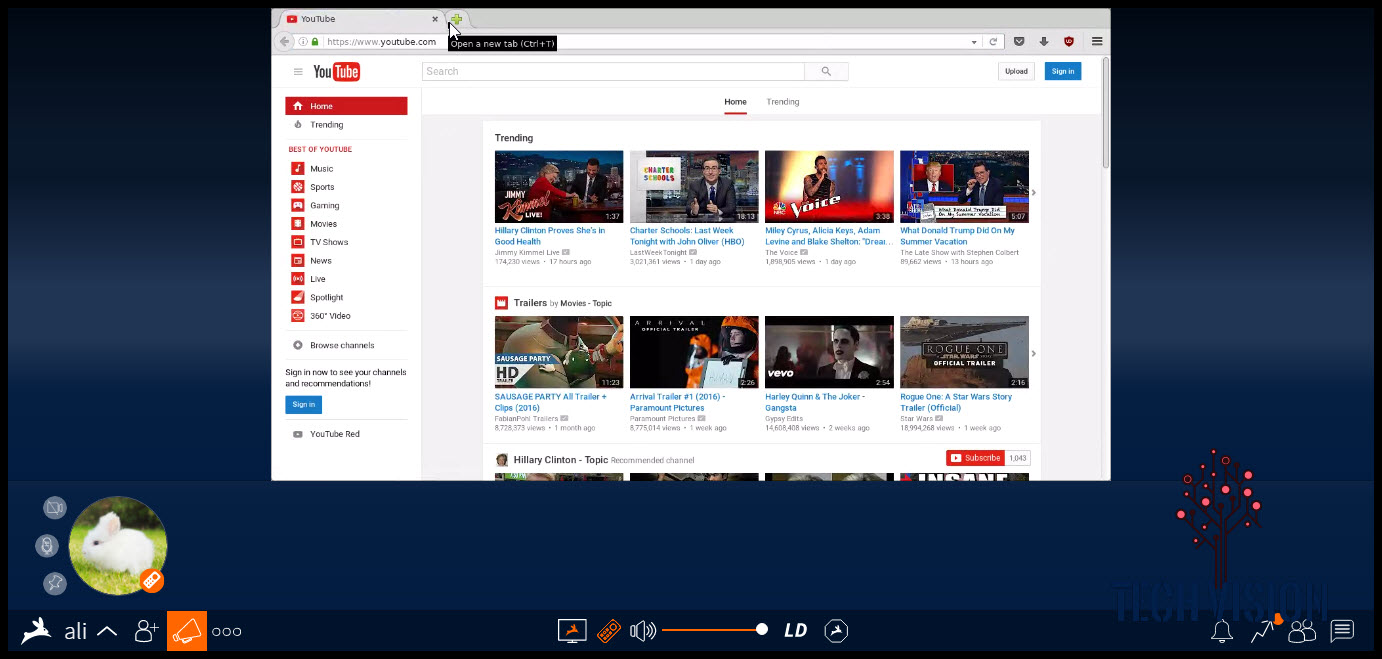Open the address bar history dropdown arrow
Screen dimensions: 1382x659
pos(974,42)
